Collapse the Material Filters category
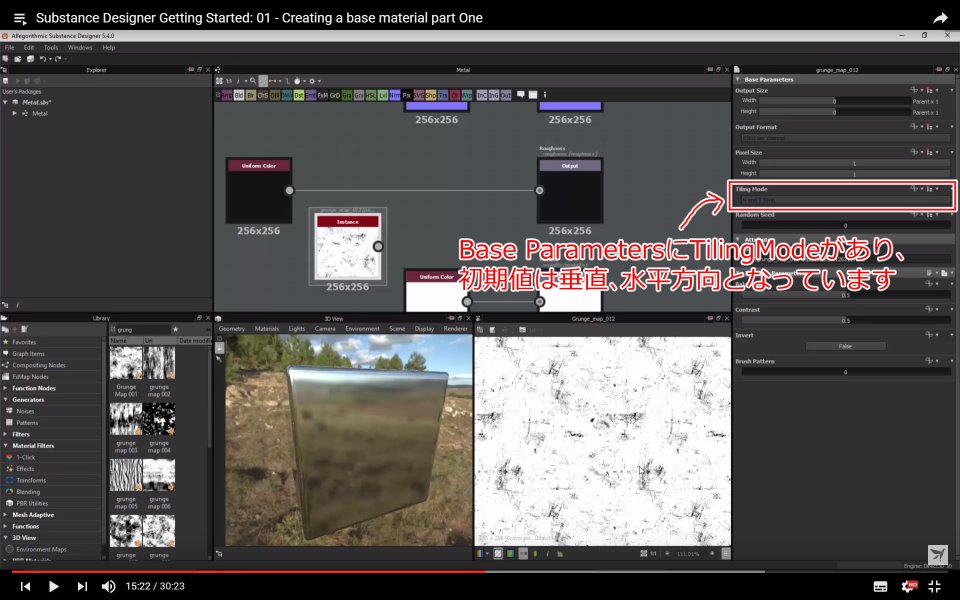Viewport: 960px width, 600px height. pos(6,446)
